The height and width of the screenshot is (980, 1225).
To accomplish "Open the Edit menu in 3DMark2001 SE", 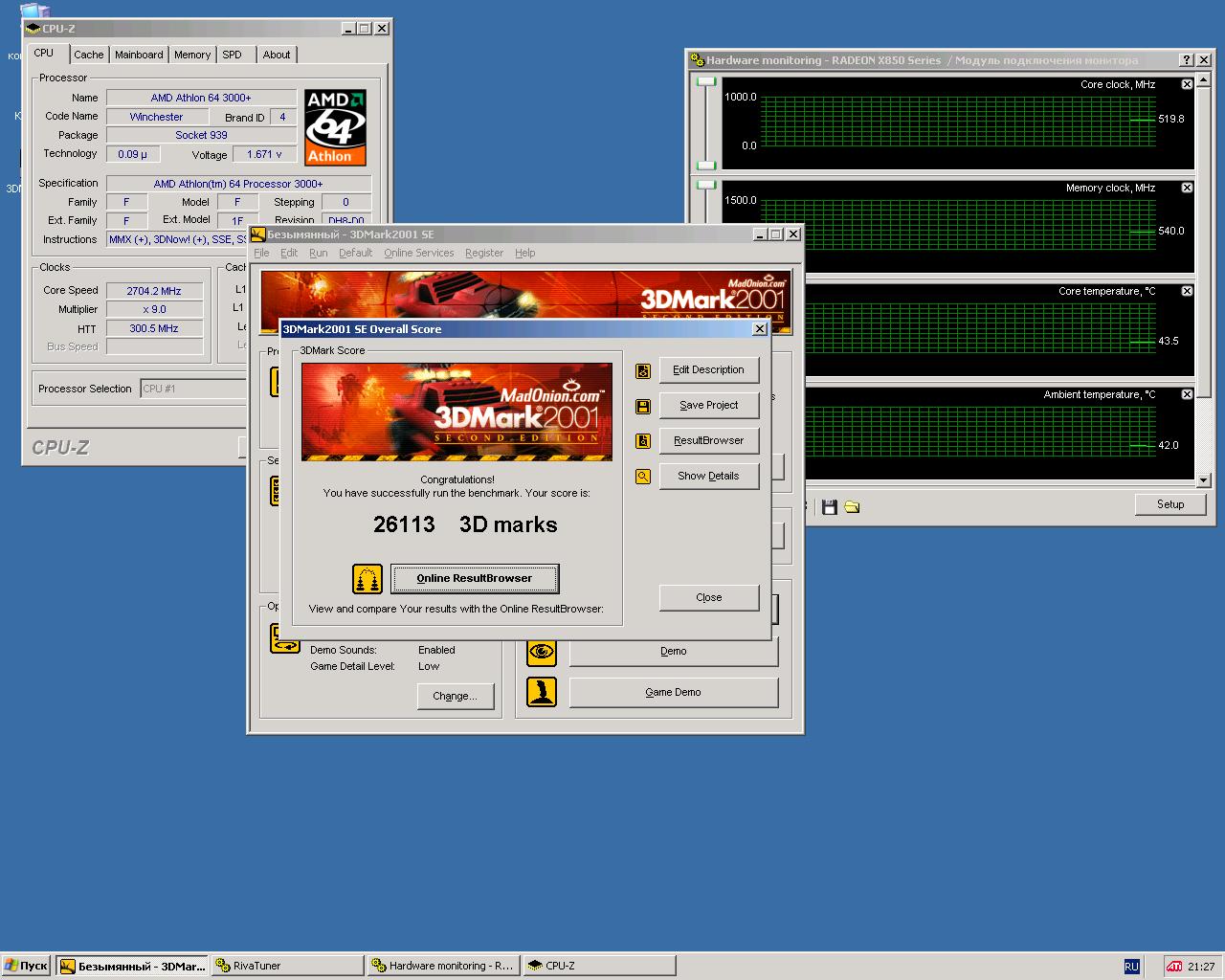I will click(x=289, y=253).
